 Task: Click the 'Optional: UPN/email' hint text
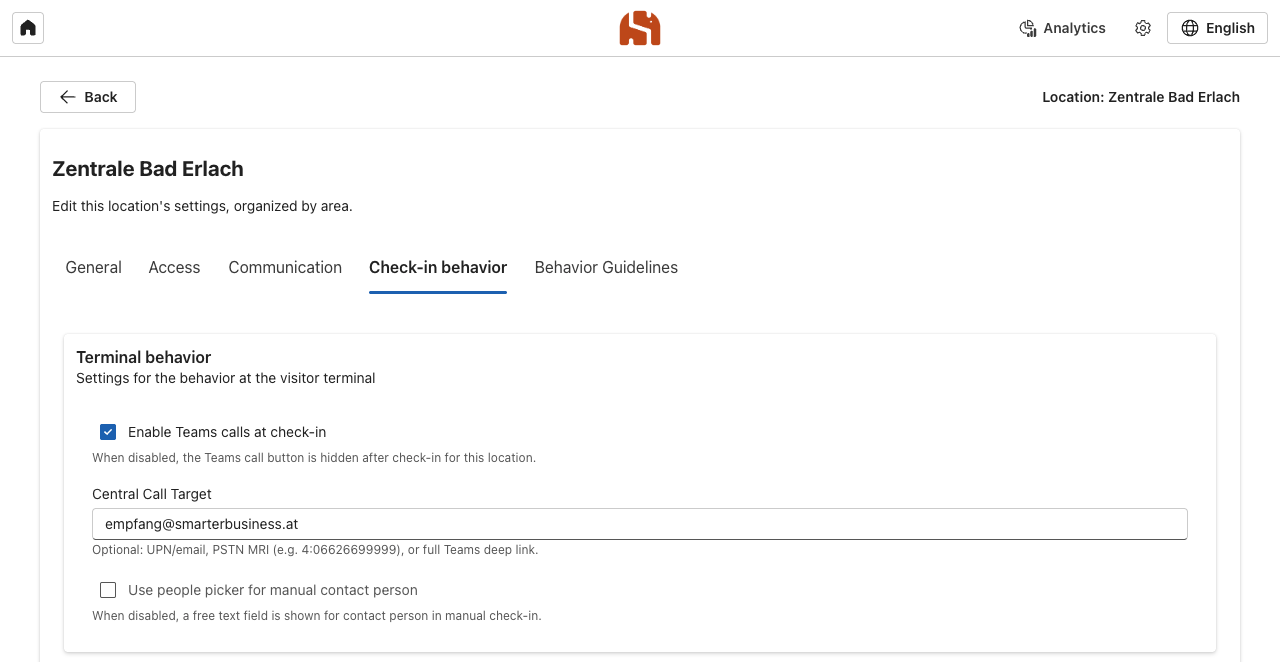point(315,550)
